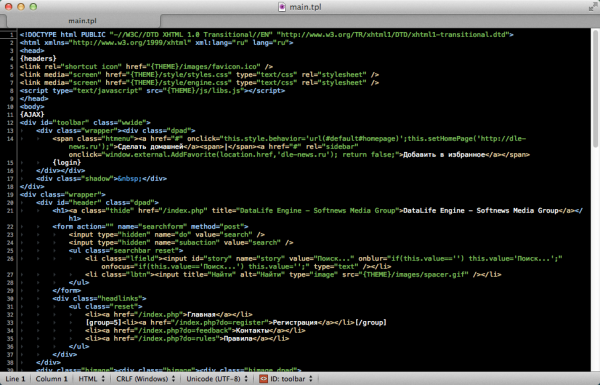The image size is (600, 385).
Task: Select the main.tpl tab
Action: pyautogui.click(x=83, y=21)
